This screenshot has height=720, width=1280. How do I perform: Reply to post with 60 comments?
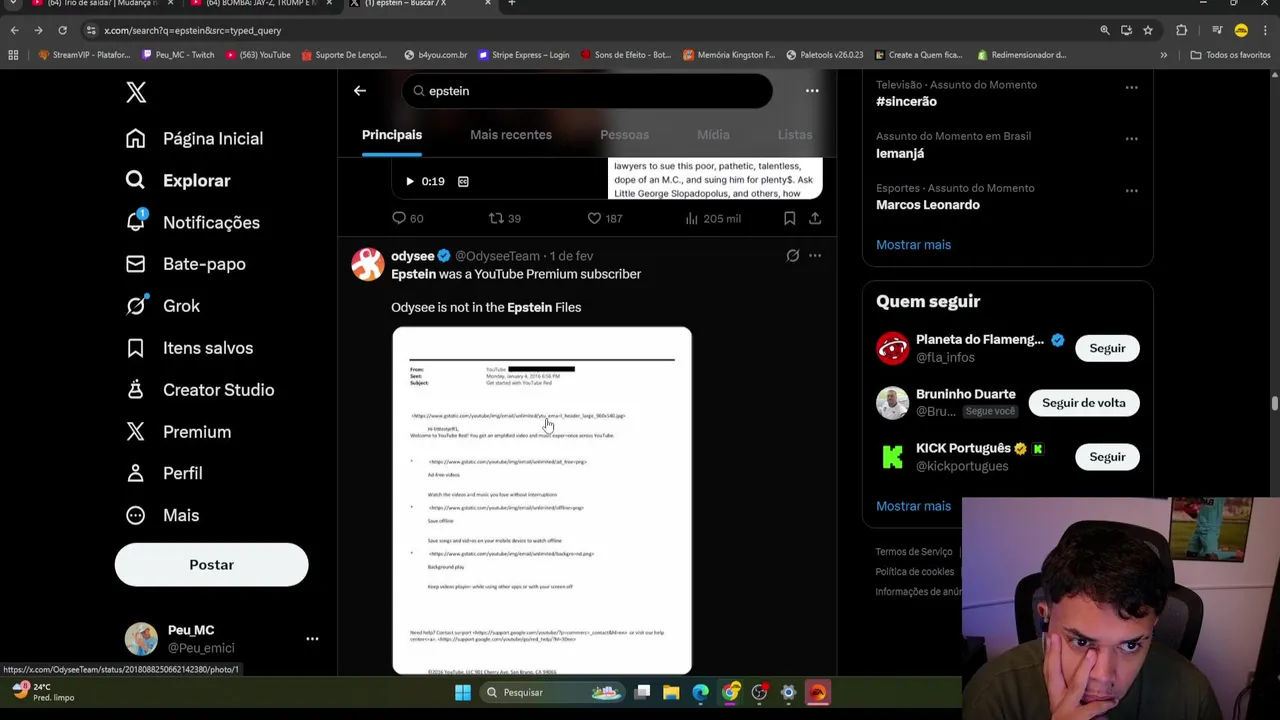(407, 218)
